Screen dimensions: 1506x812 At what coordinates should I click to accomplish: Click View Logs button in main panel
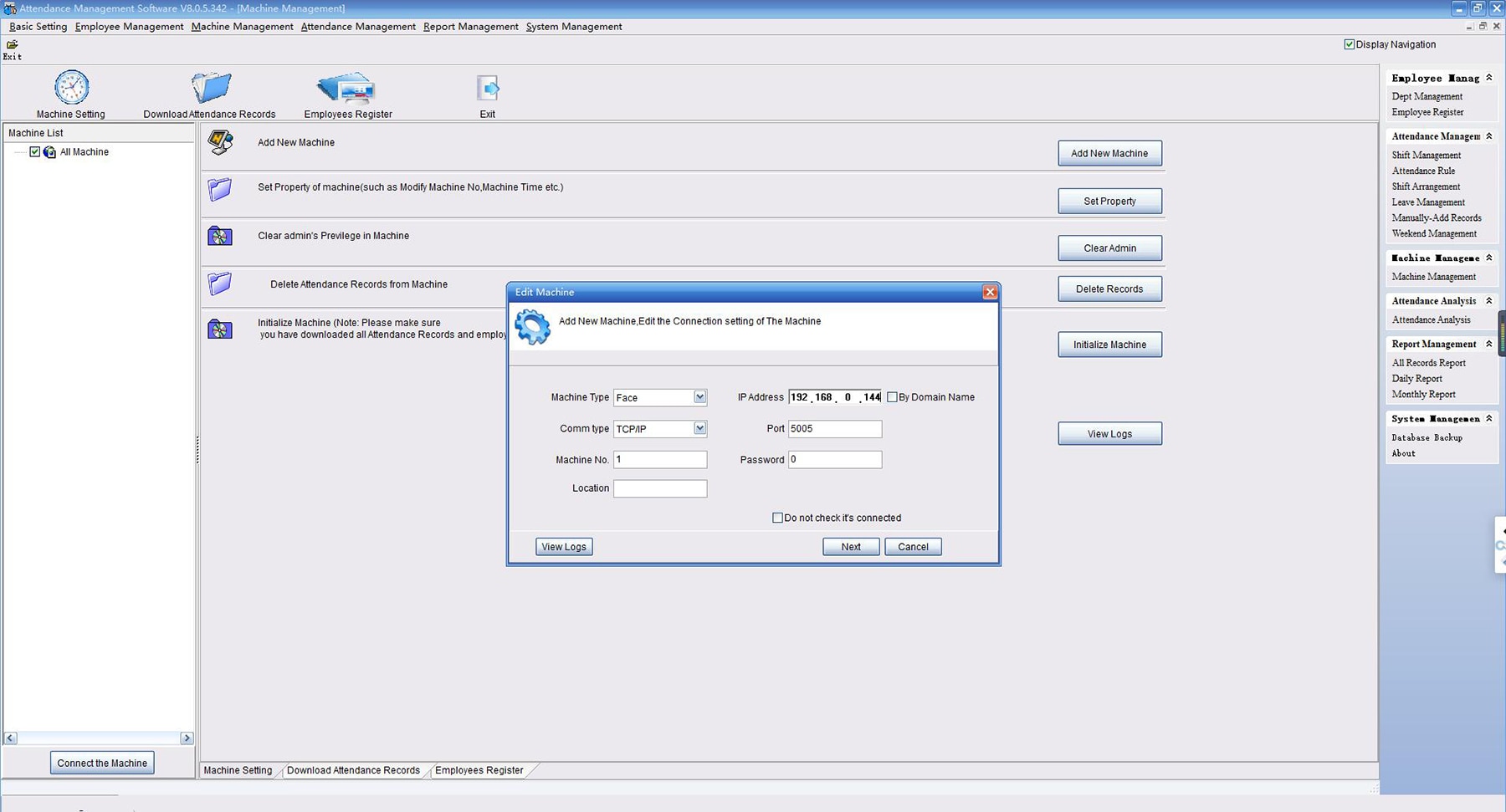1109,433
